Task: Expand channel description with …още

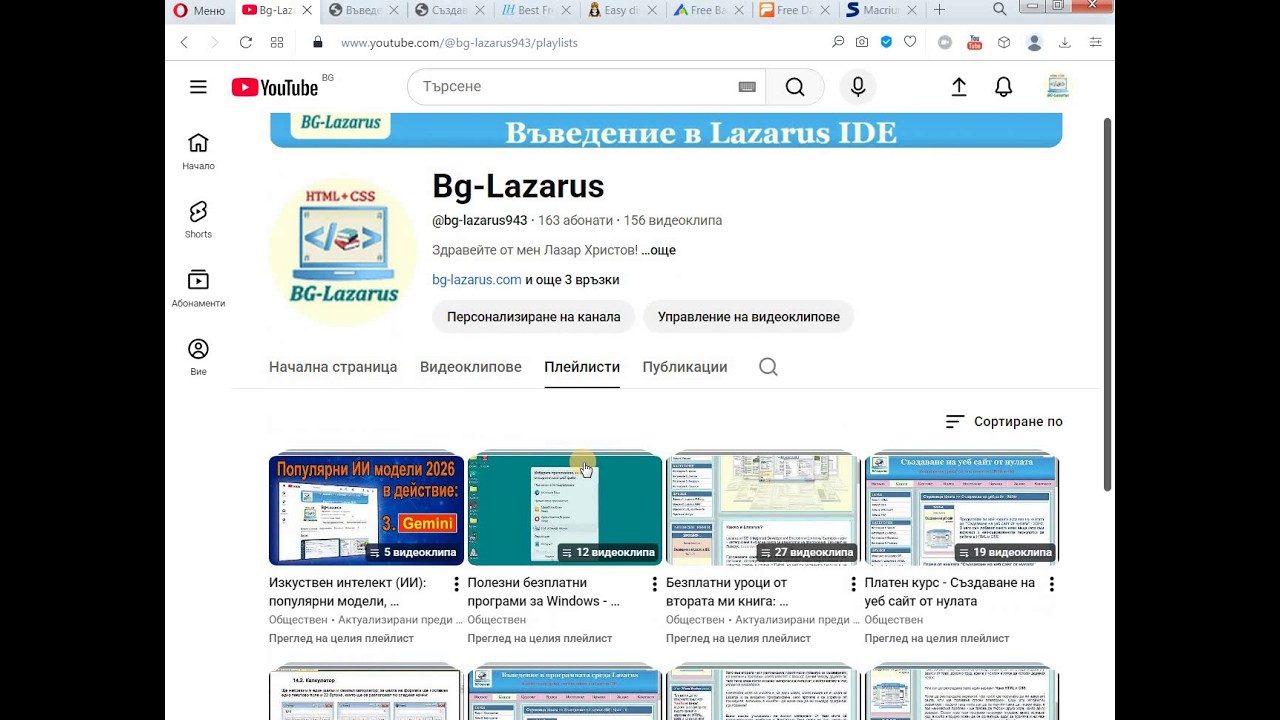Action: tap(659, 250)
